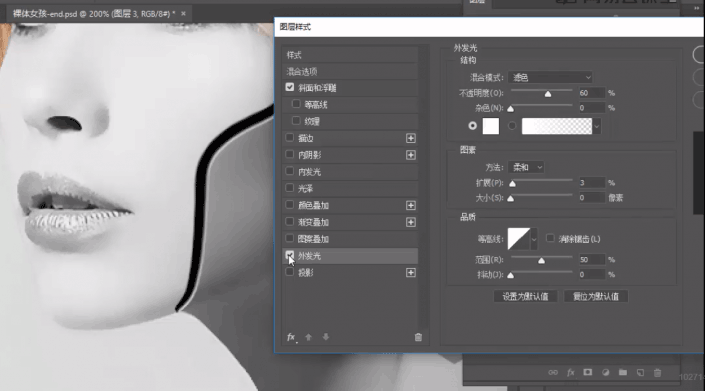Click the add layer mask icon in Layers panel
Image resolution: width=705 pixels, height=391 pixels.
[588, 373]
